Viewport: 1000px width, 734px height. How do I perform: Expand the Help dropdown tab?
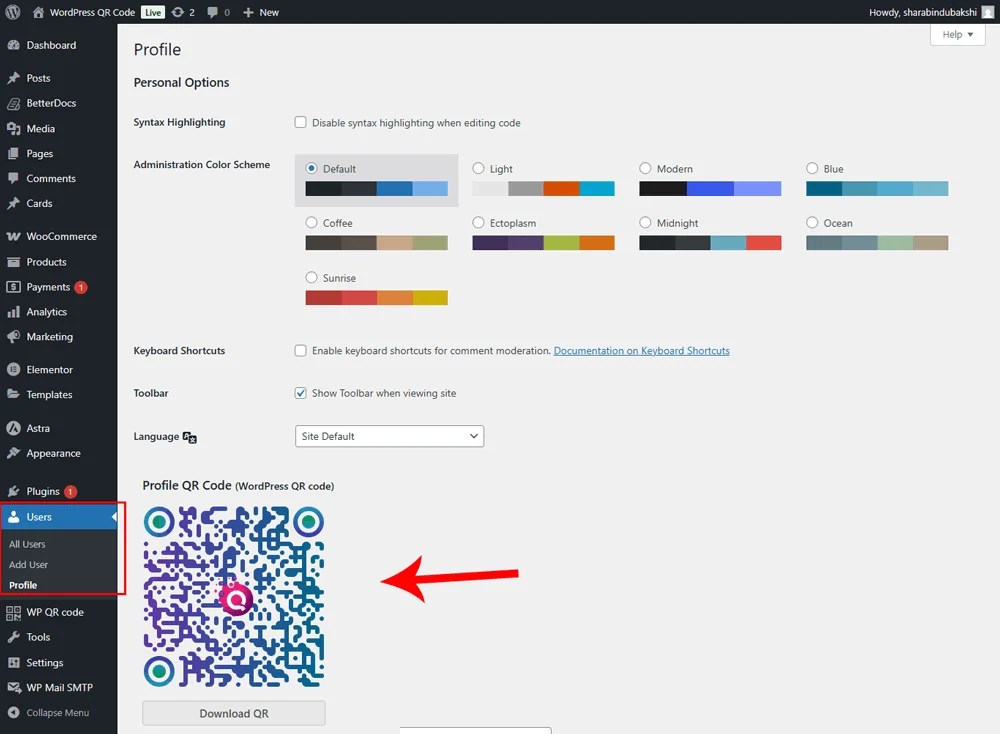(957, 34)
